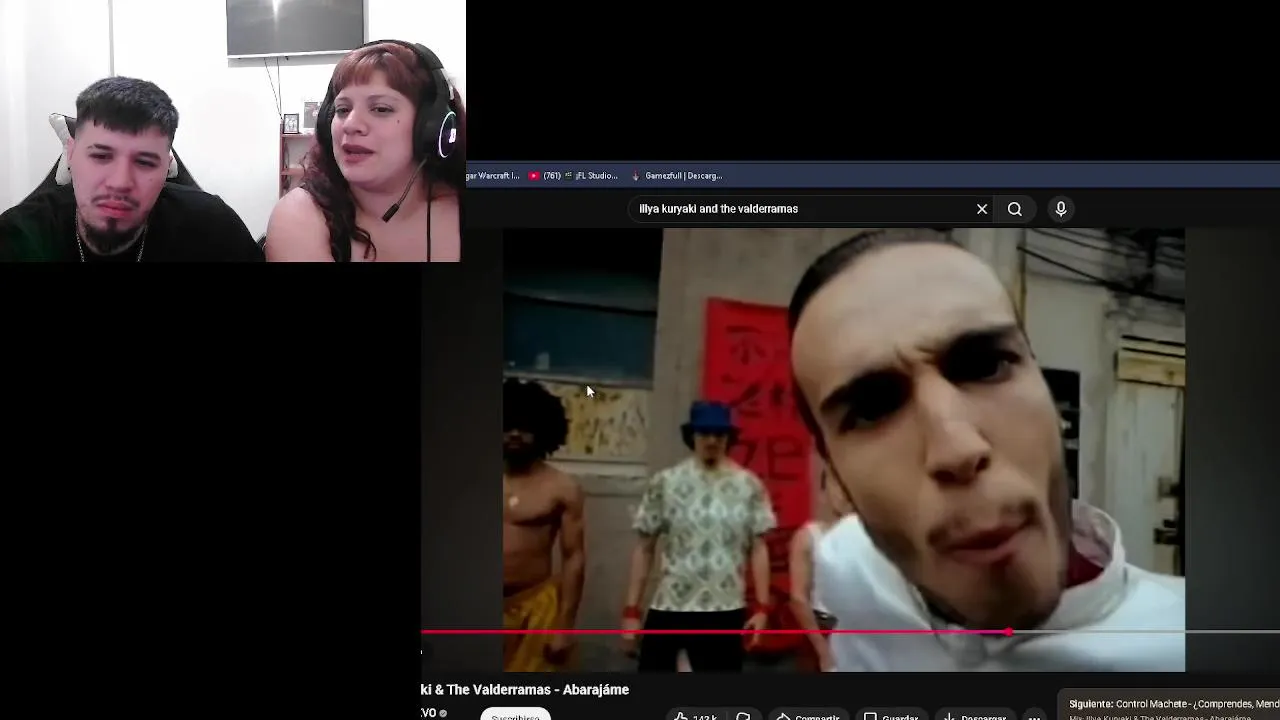
Task: Click the magnifier search button
Action: click(x=1015, y=209)
